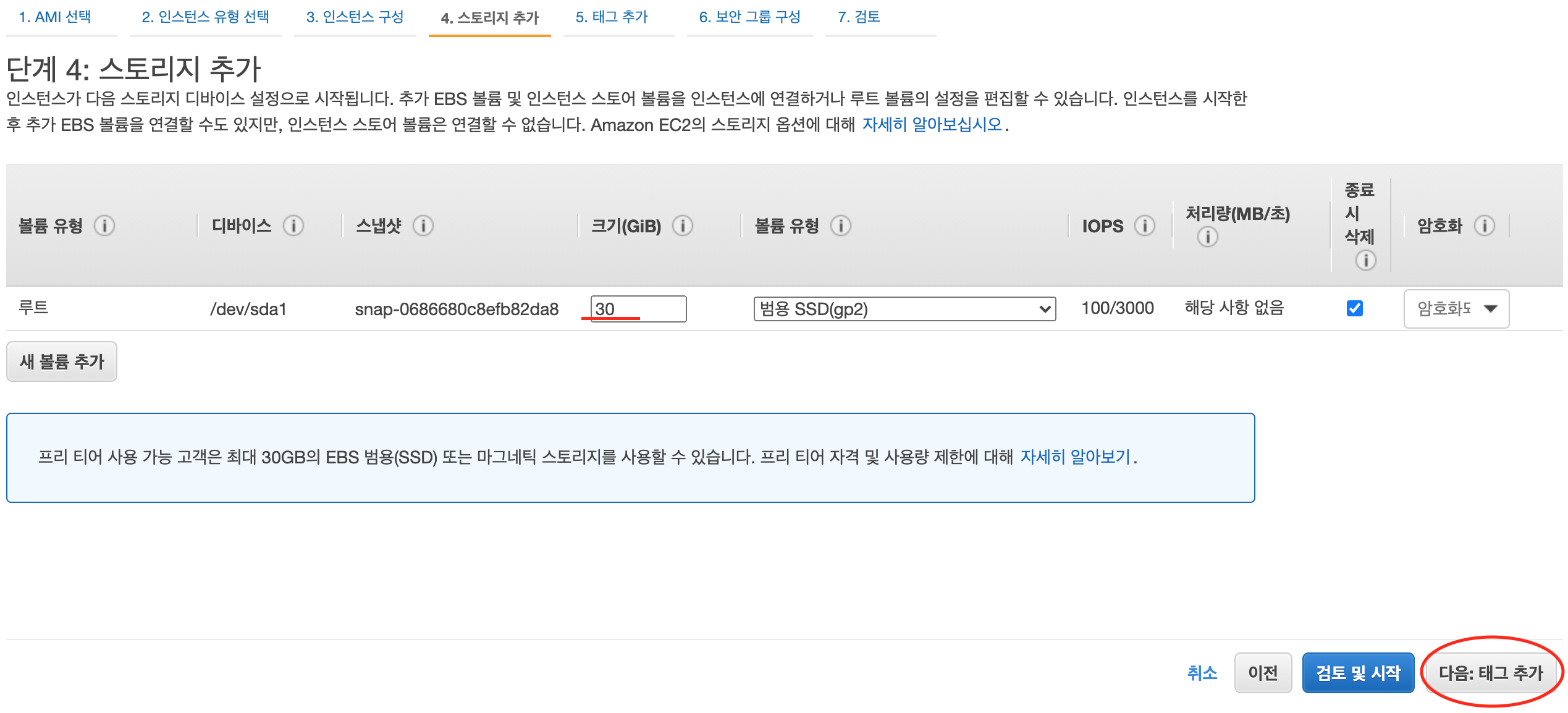Click info icon beside 디바이스 header
This screenshot has height=713, width=1568.
(293, 226)
